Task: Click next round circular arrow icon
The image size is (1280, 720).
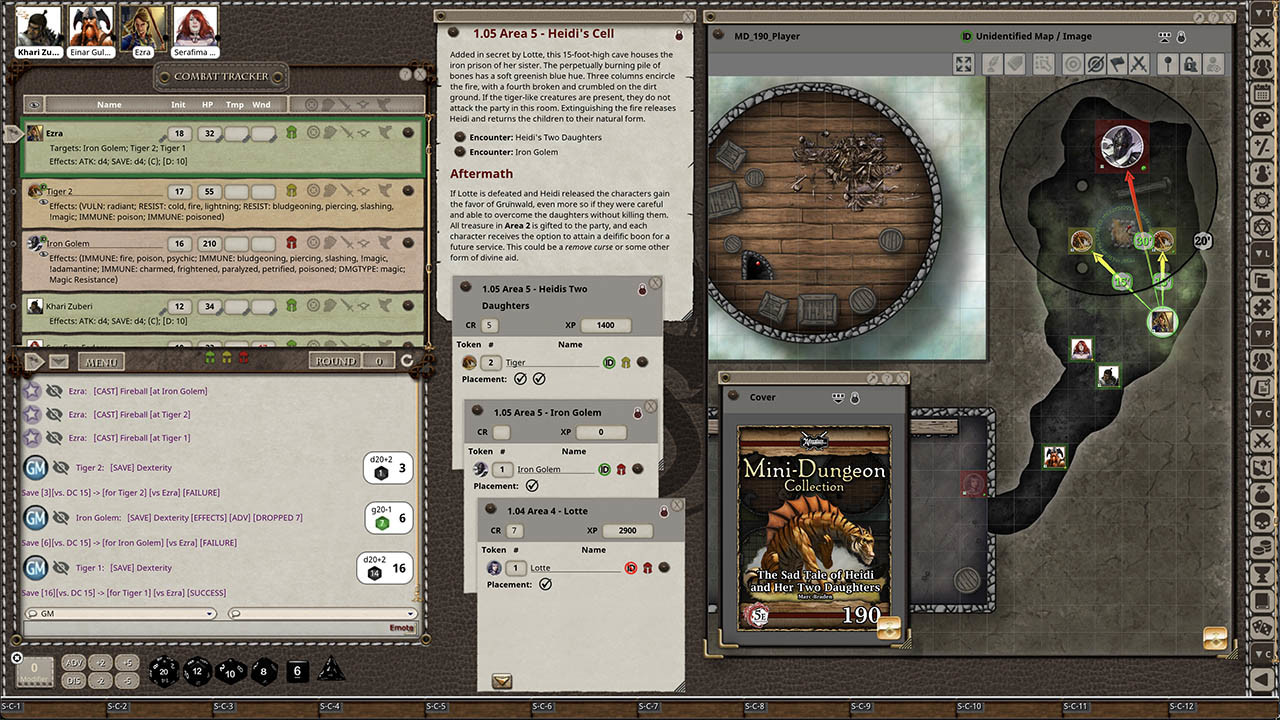Action: pyautogui.click(x=407, y=361)
